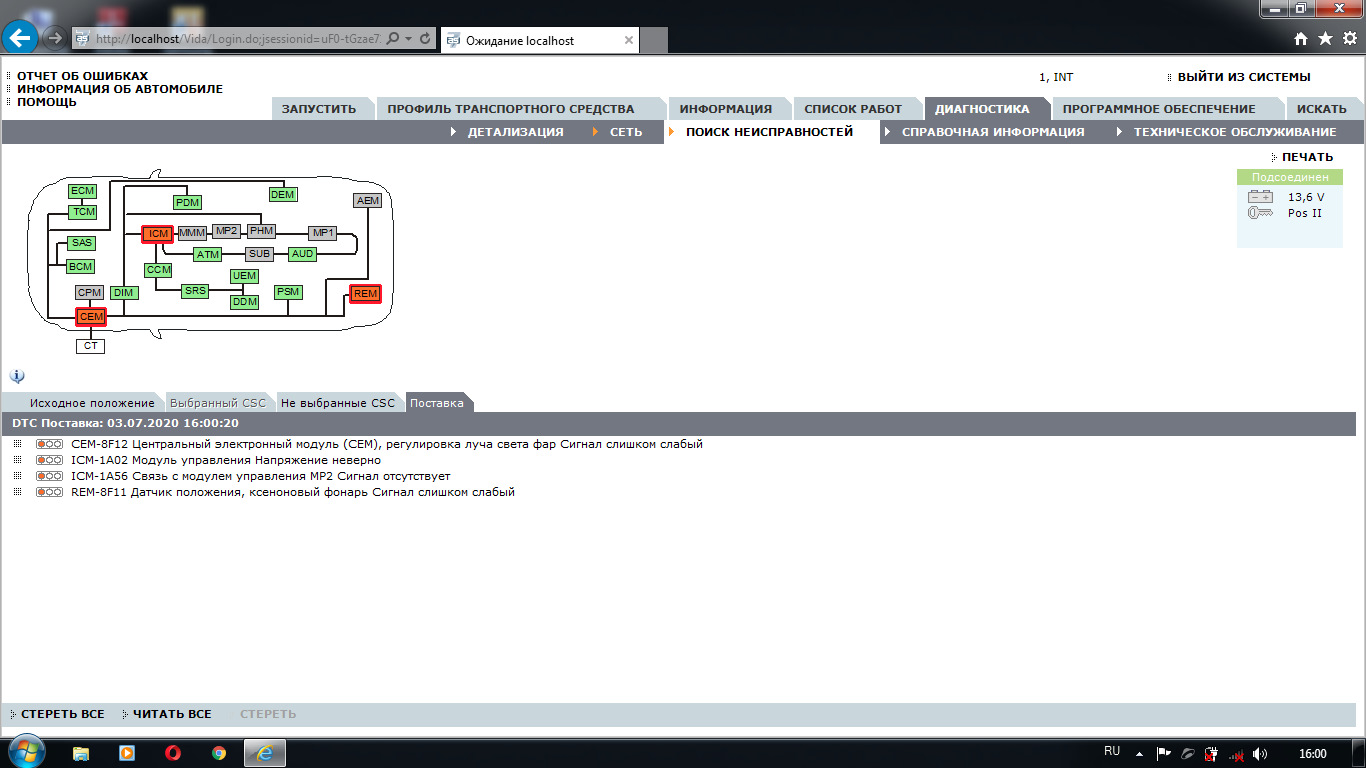Select the AUD module node
The image size is (1366, 768).
[x=303, y=254]
